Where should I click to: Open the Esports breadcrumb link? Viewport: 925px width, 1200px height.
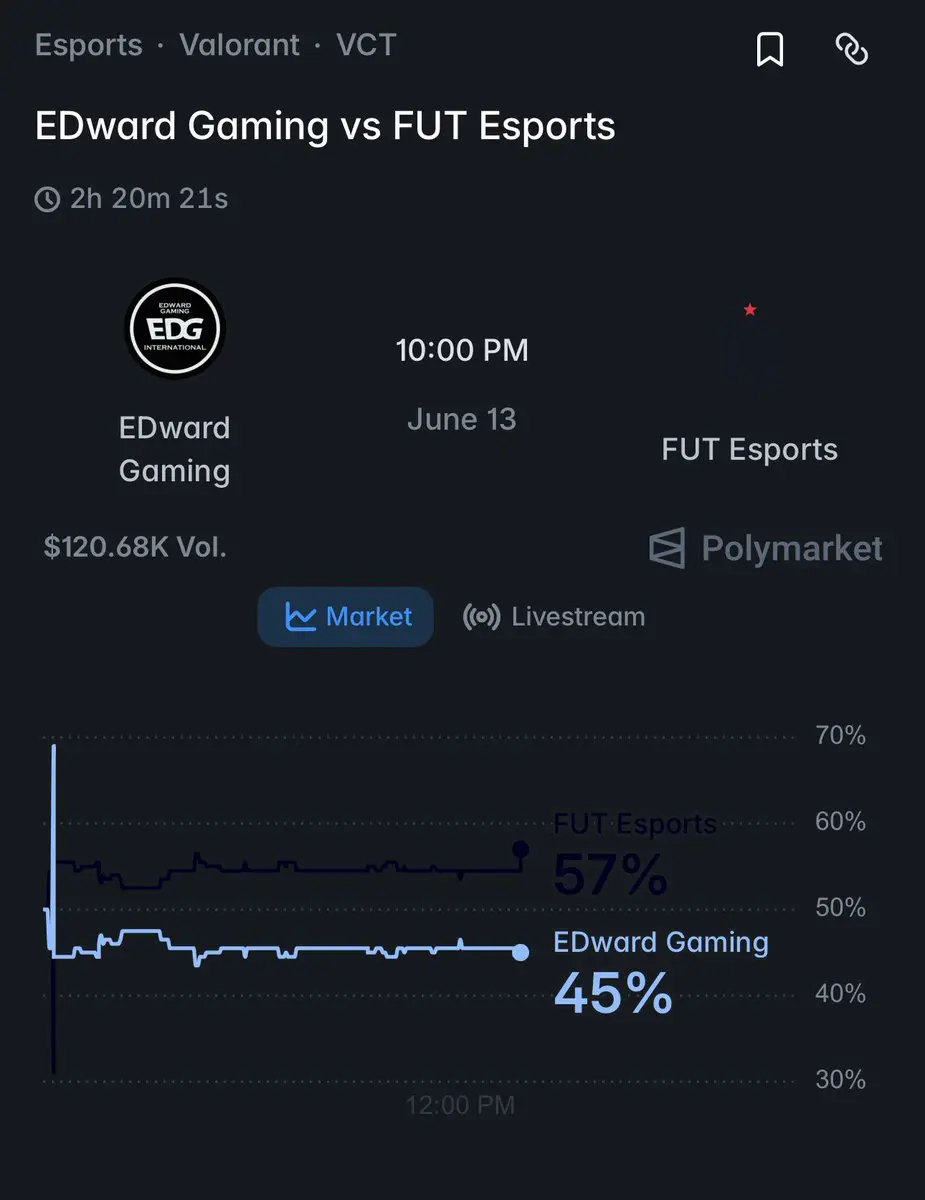coord(89,45)
